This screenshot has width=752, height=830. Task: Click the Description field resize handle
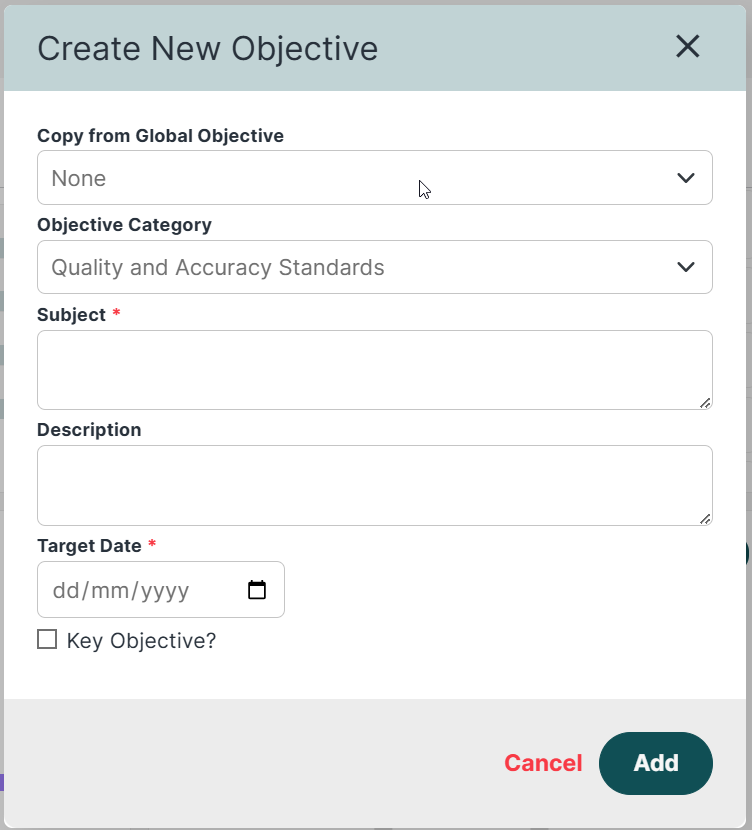705,519
